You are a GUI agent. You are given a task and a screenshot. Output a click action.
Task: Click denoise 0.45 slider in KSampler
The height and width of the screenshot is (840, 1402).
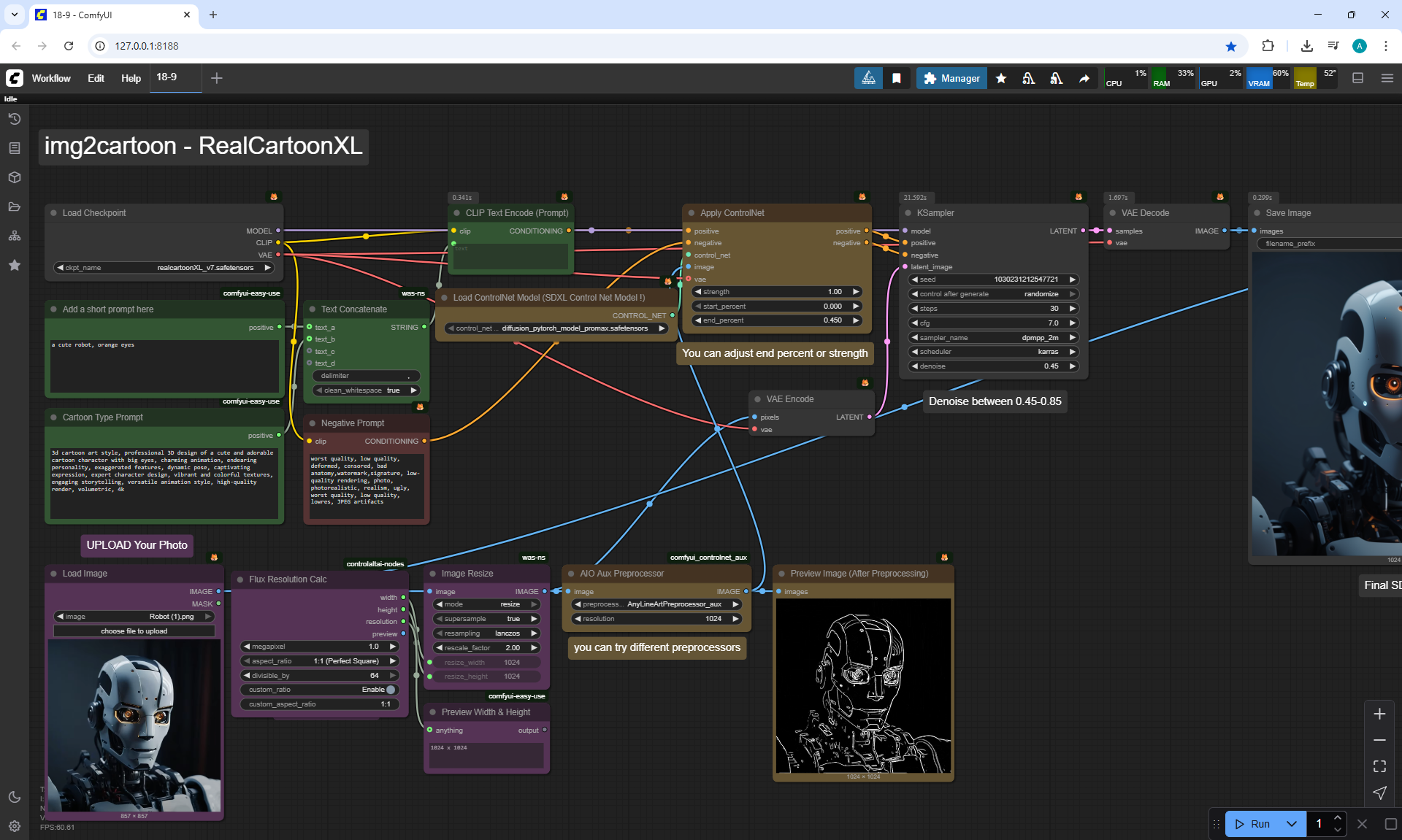(993, 366)
